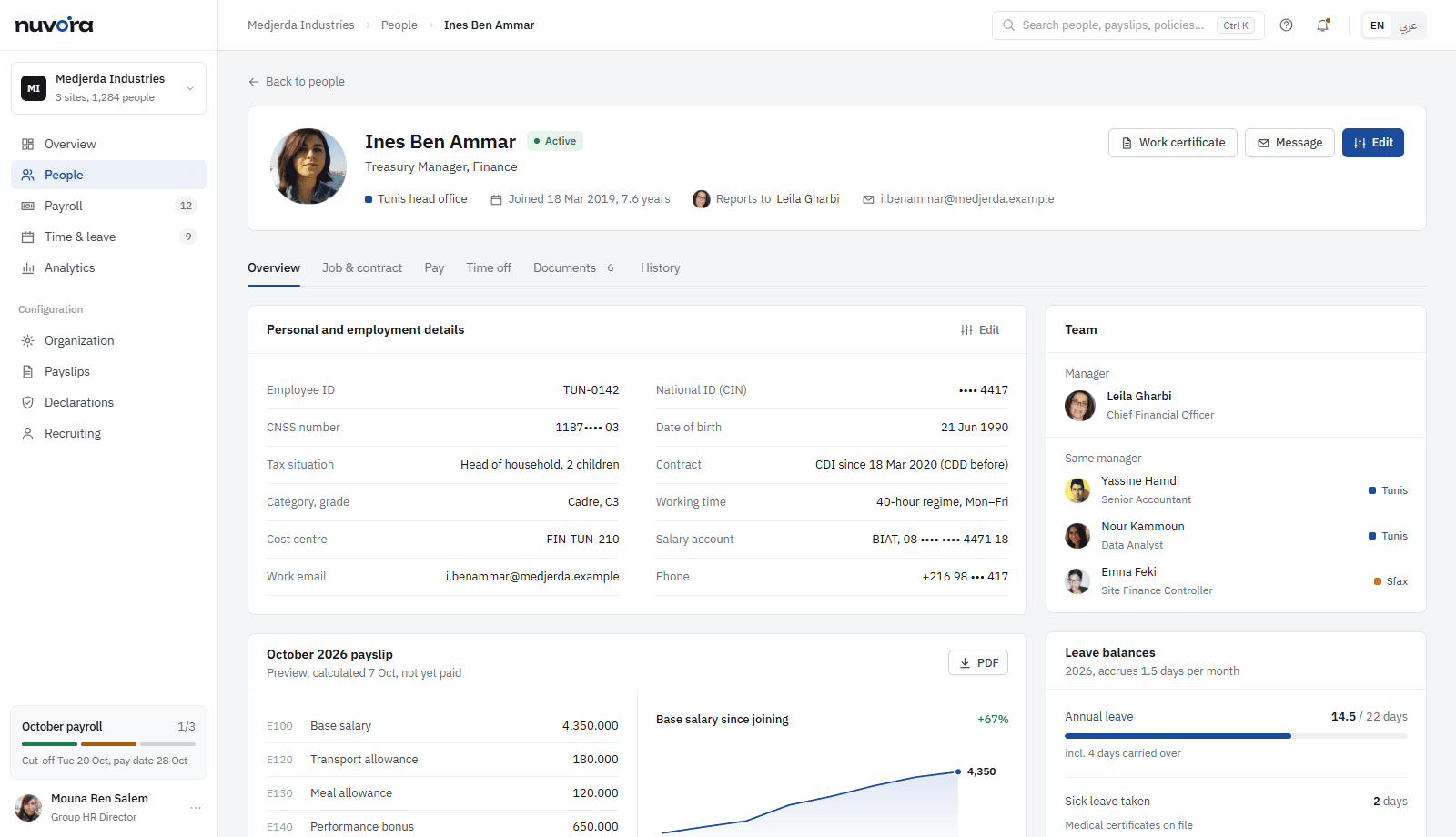
Task: Open Recruiting page
Action: 108,433
